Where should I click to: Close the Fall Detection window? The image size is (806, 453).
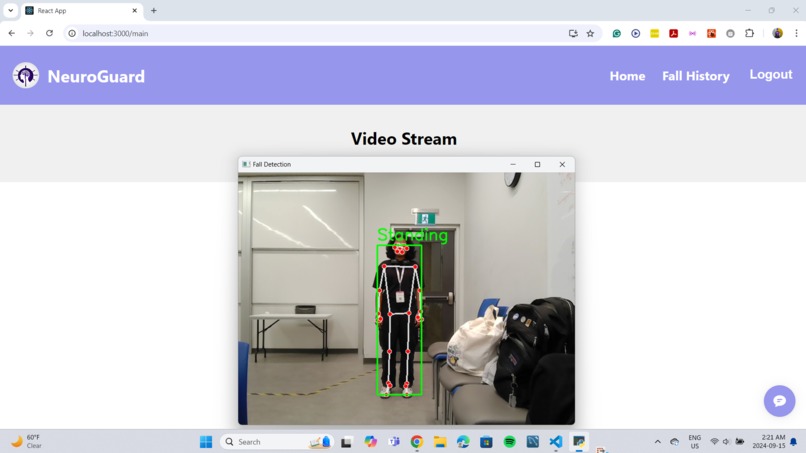[562, 165]
